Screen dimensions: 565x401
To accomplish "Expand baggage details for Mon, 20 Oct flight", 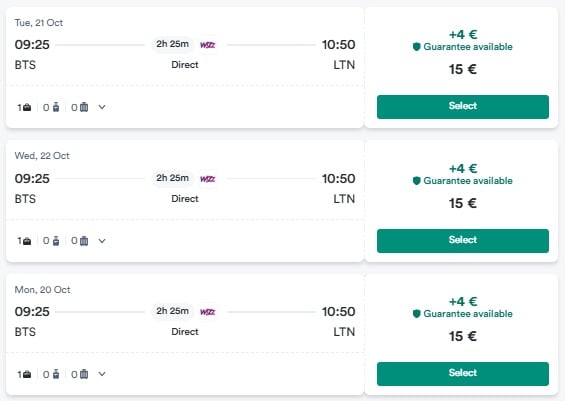I will click(102, 374).
